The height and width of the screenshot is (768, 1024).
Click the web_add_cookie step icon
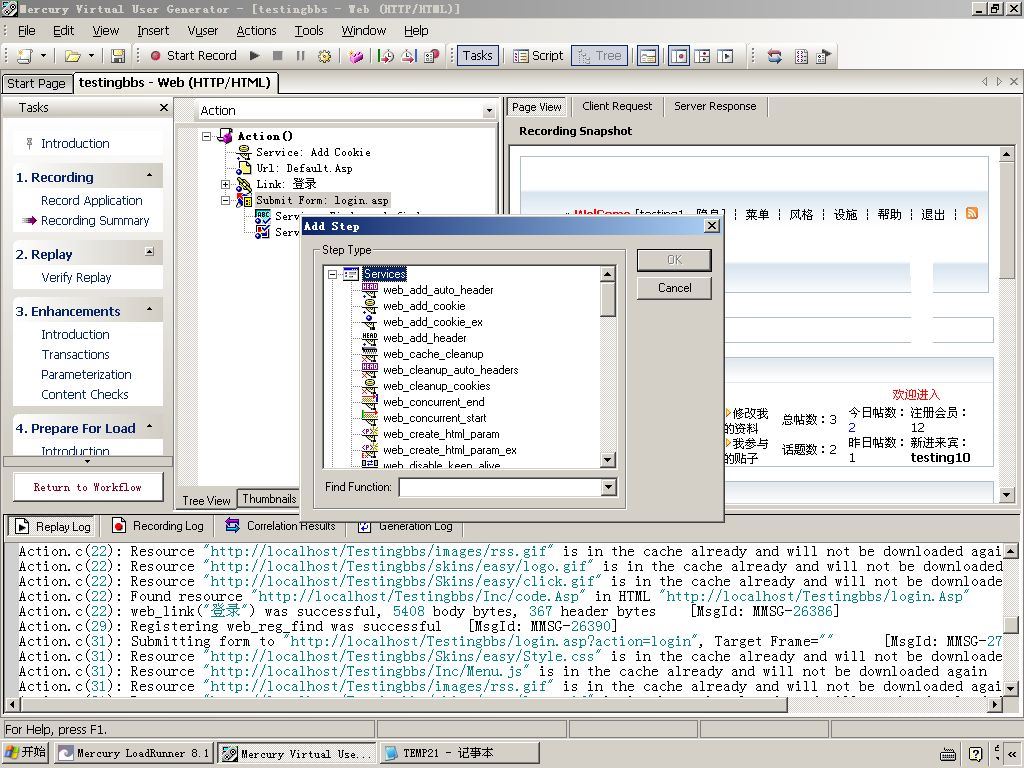(370, 306)
